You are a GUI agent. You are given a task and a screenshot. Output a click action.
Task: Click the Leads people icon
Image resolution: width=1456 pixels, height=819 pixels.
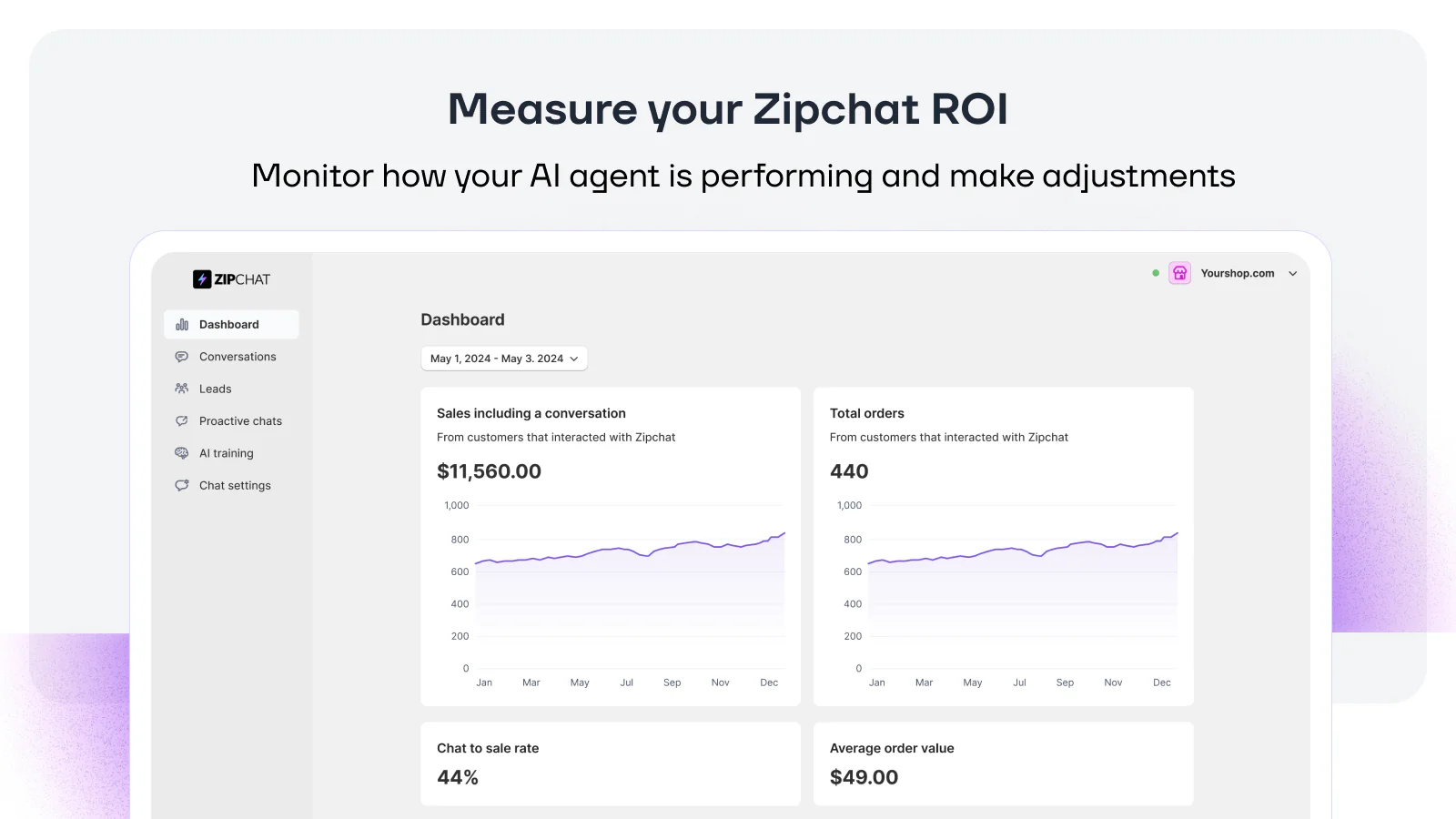182,389
